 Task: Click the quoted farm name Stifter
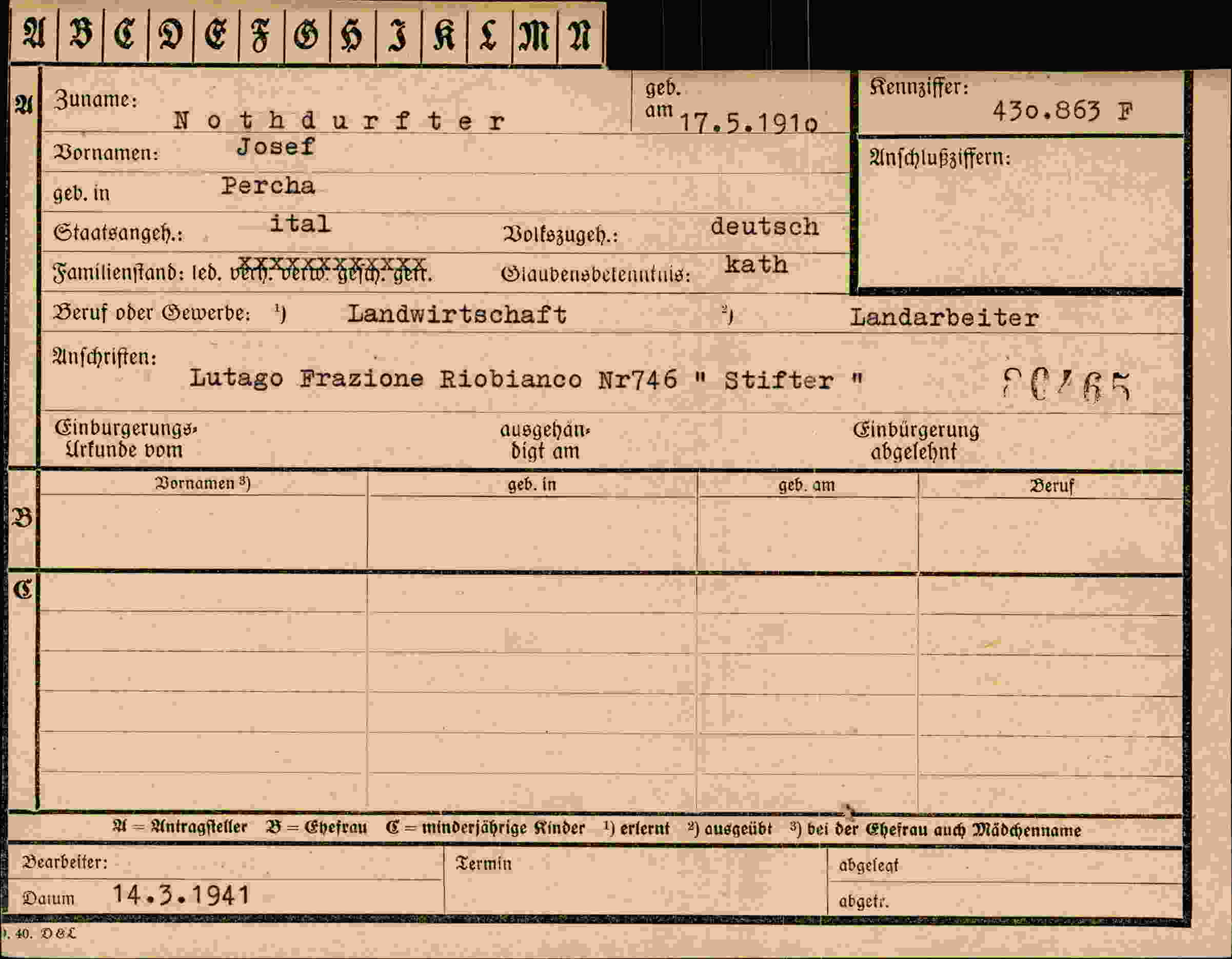pos(779,381)
